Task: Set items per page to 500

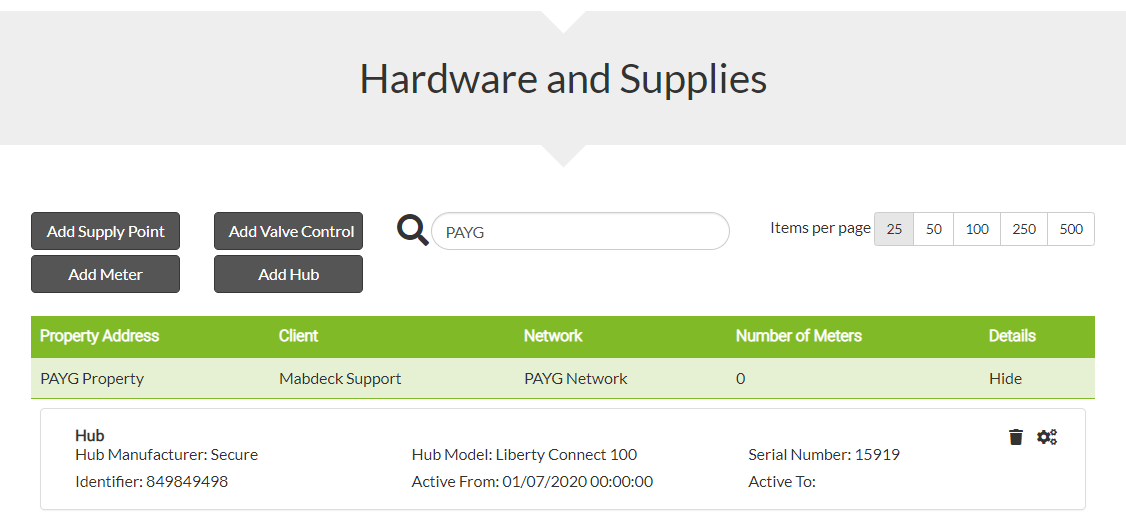Action: point(1071,229)
